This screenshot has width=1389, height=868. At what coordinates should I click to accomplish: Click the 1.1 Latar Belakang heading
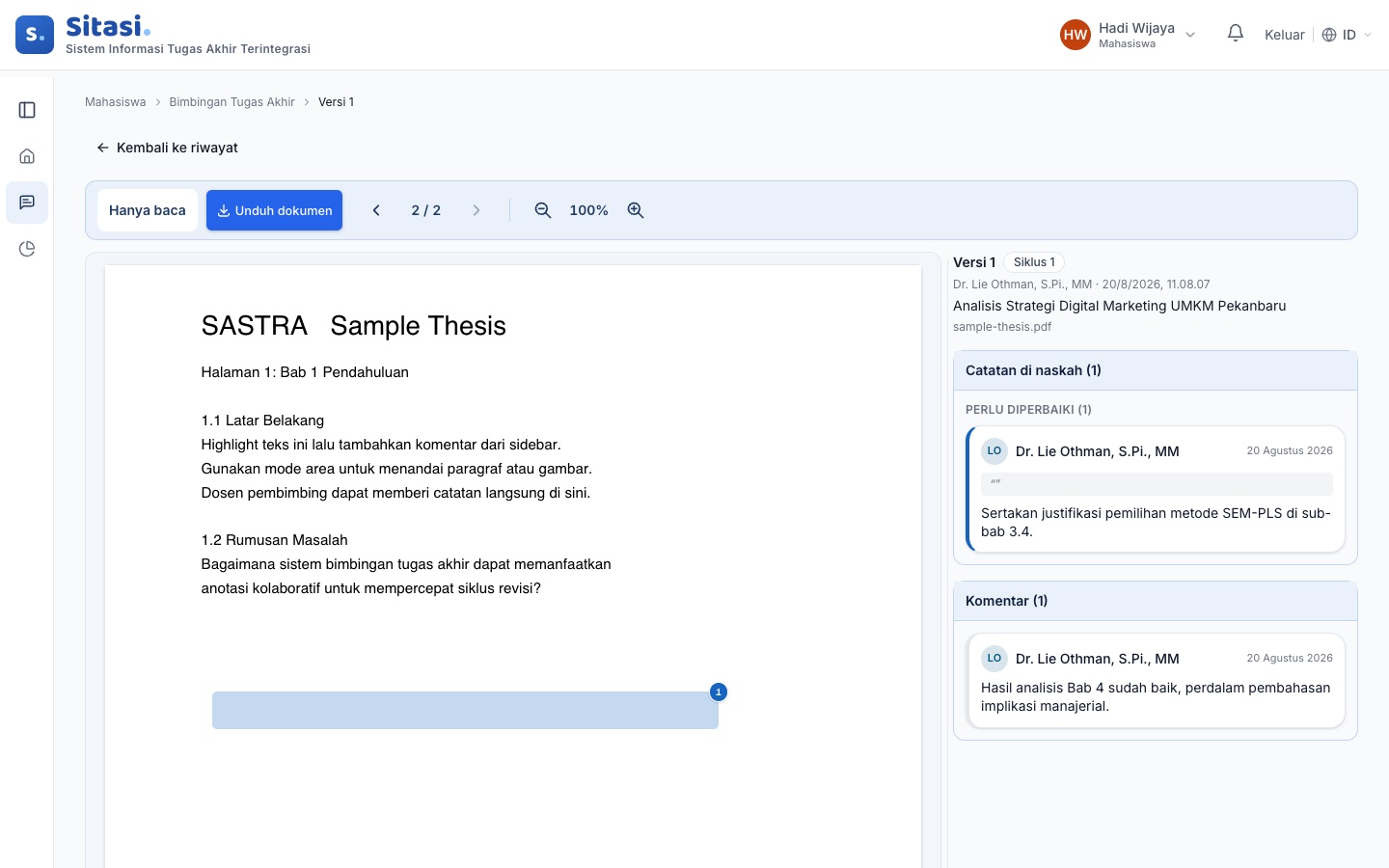pyautogui.click(x=262, y=420)
